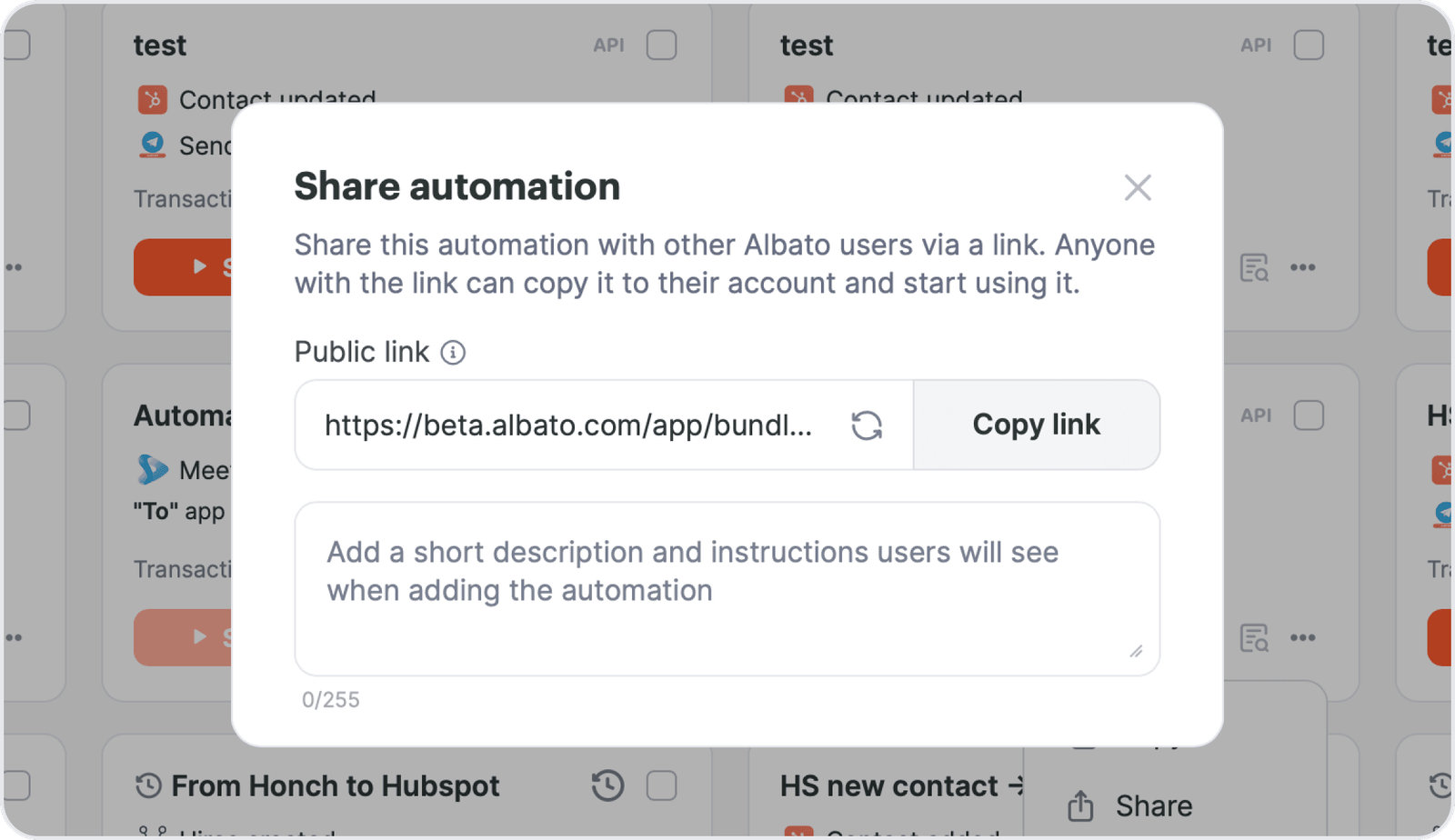
Task: Click the first test card title
Action: 160,45
